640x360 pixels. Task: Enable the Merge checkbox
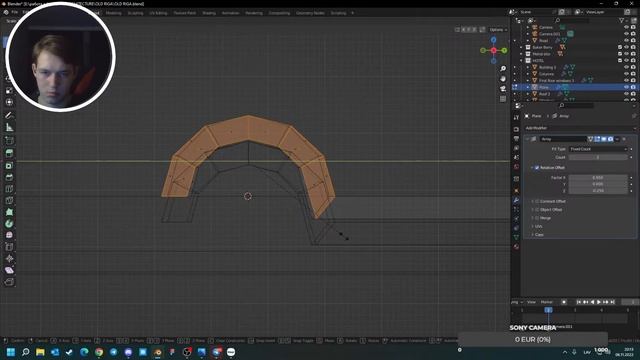click(537, 218)
